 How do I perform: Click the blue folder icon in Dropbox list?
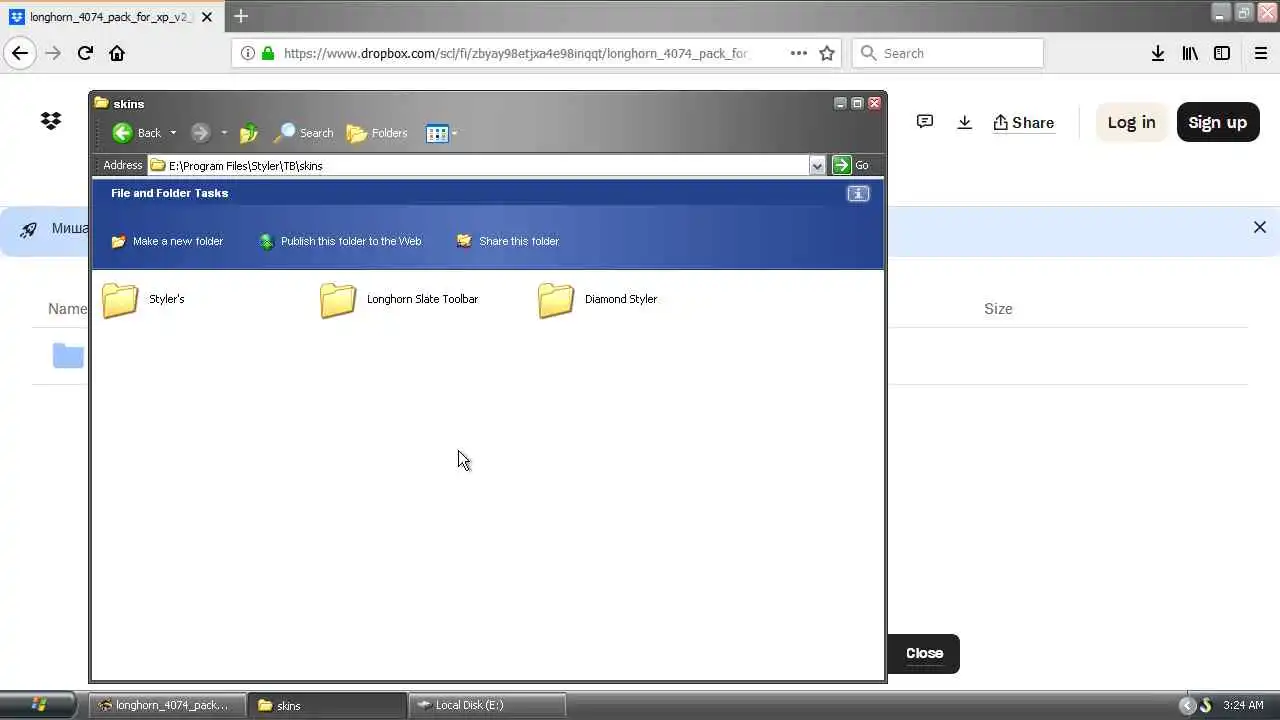(68, 355)
